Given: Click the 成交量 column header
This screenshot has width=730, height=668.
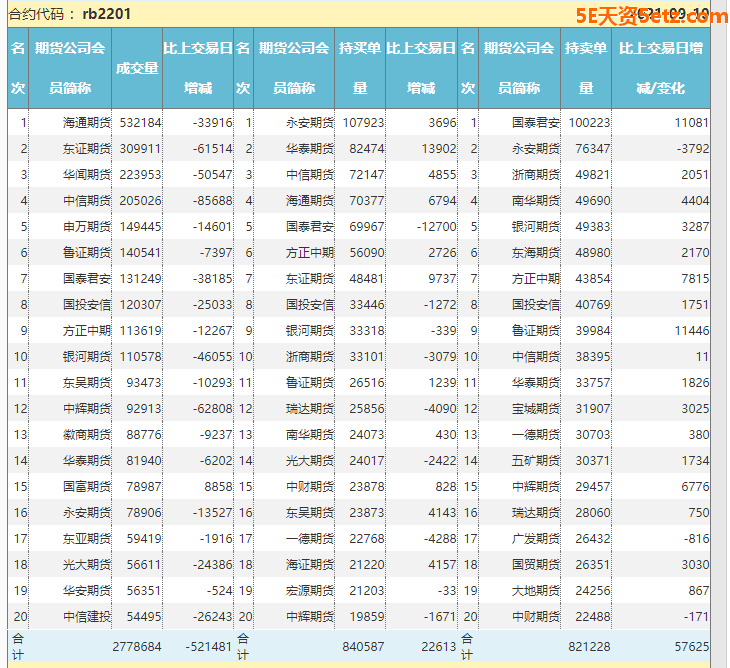Looking at the screenshot, I should tap(137, 68).
